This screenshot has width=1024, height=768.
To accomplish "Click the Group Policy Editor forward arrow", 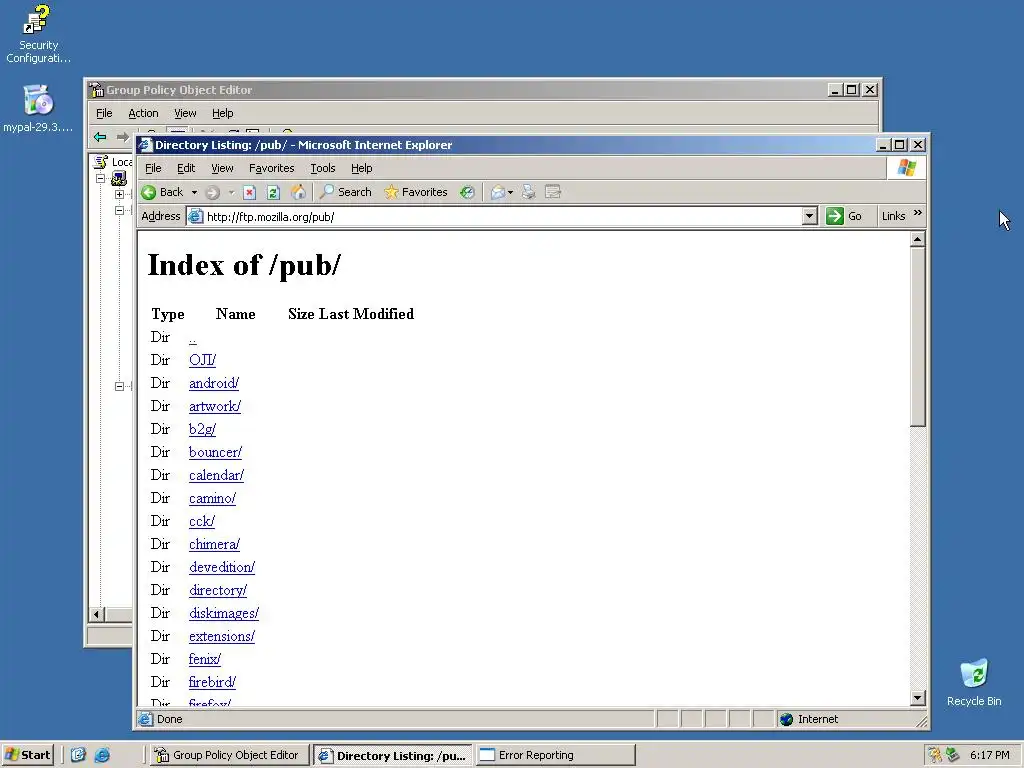I will pyautogui.click(x=122, y=136).
